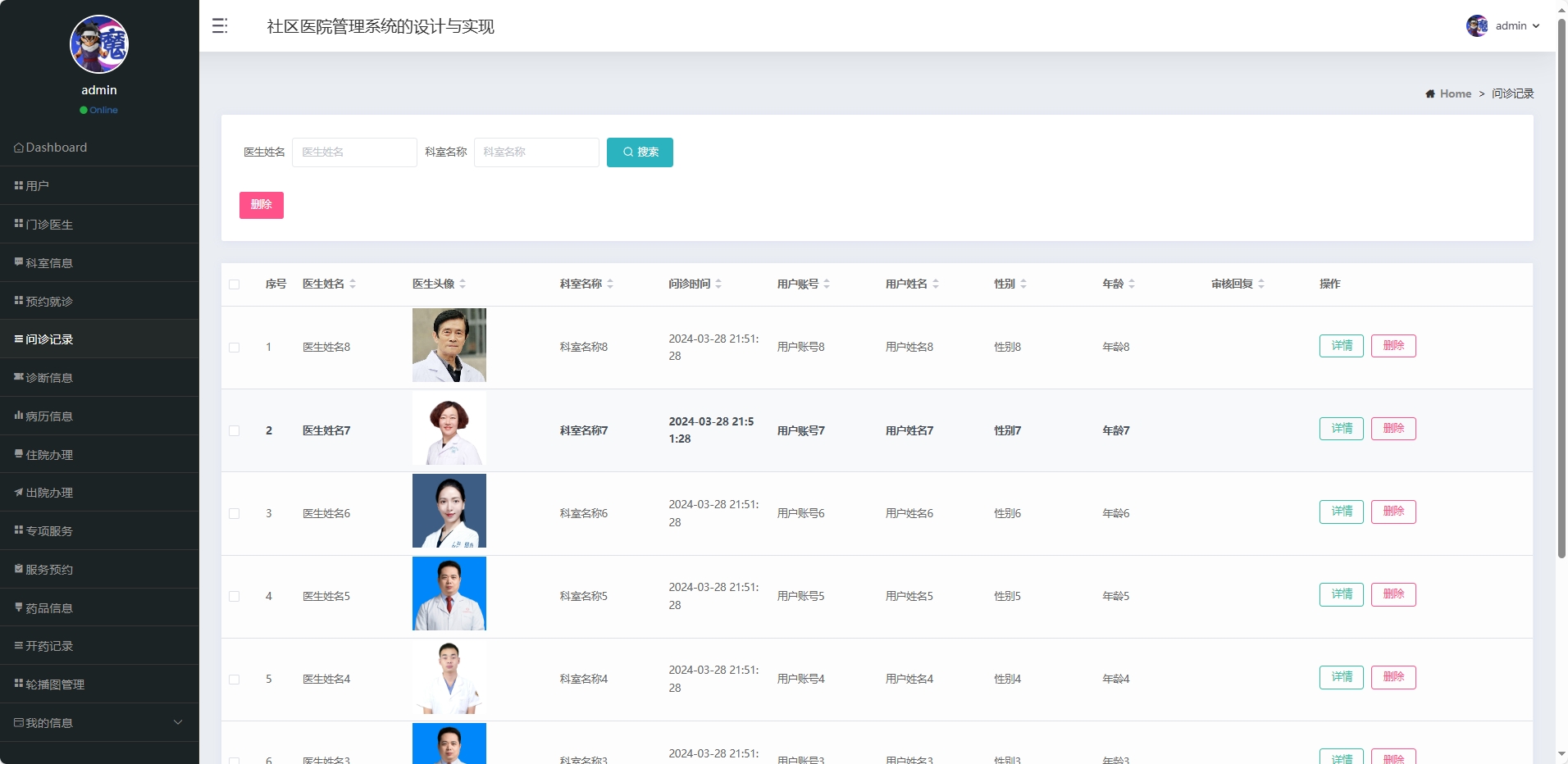
Task: Click the 药品信息 menu icon
Action: click(19, 607)
